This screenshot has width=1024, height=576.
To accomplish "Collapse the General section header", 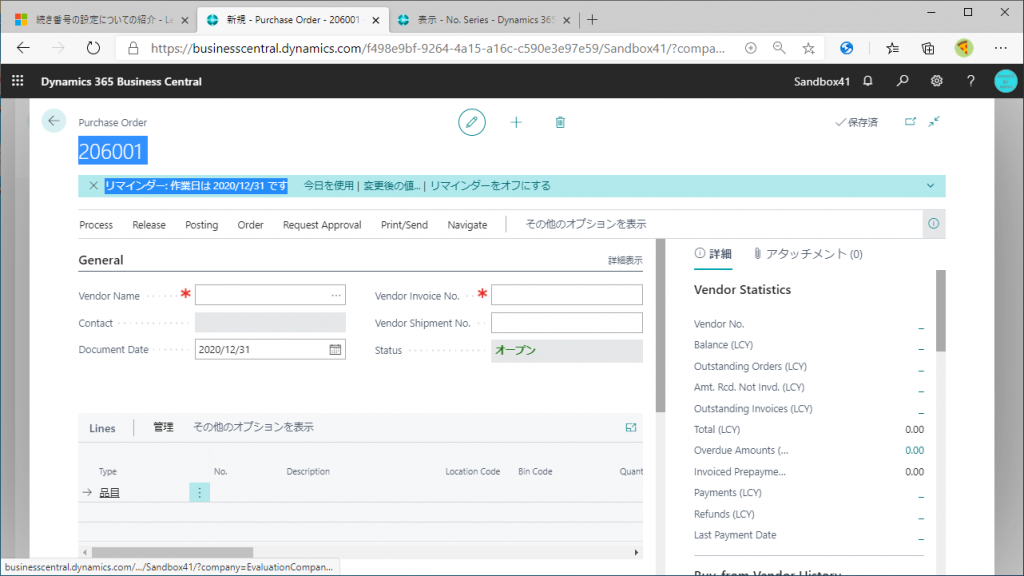I will click(101, 260).
